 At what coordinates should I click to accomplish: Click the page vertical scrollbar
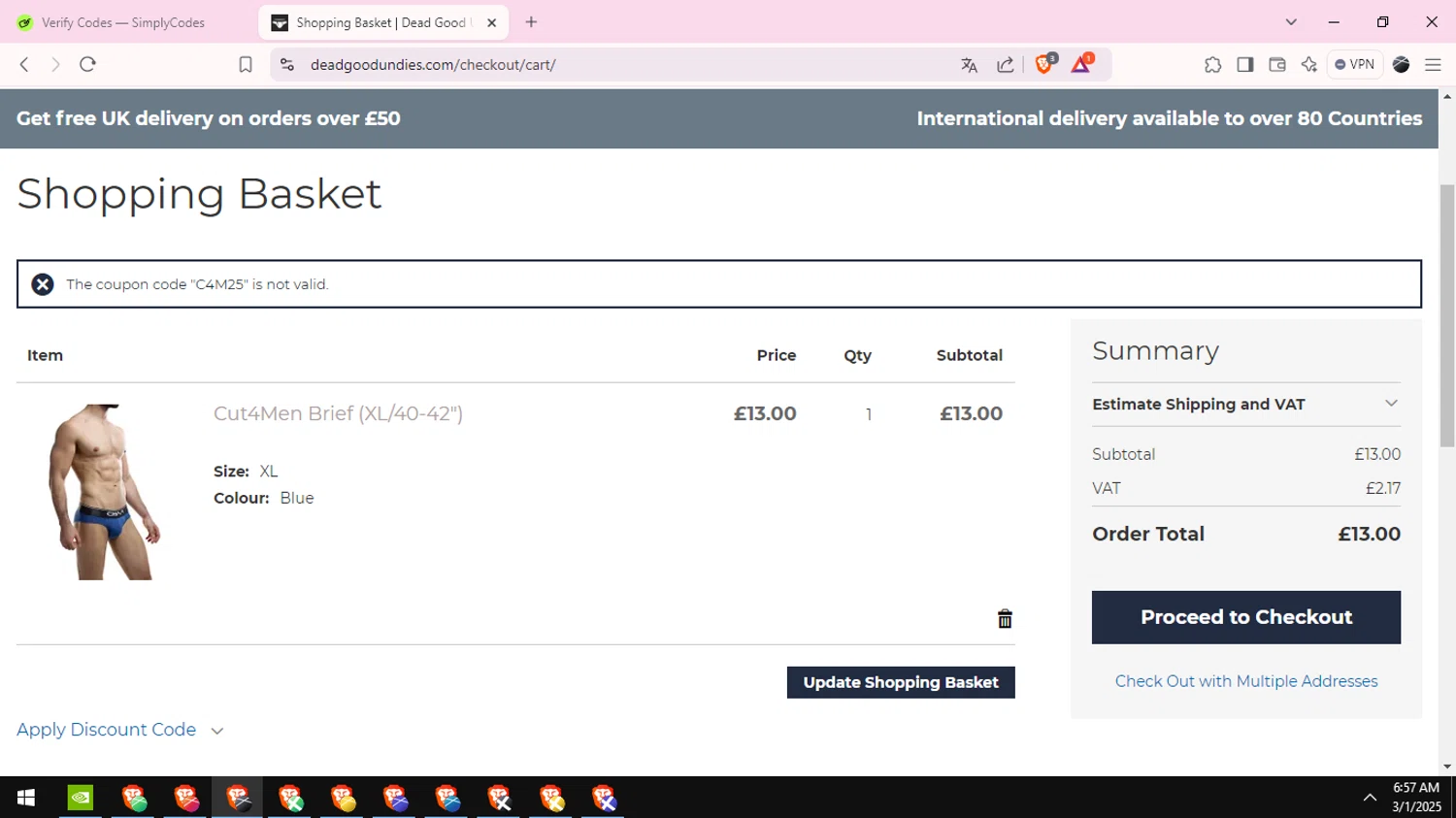click(x=1447, y=314)
